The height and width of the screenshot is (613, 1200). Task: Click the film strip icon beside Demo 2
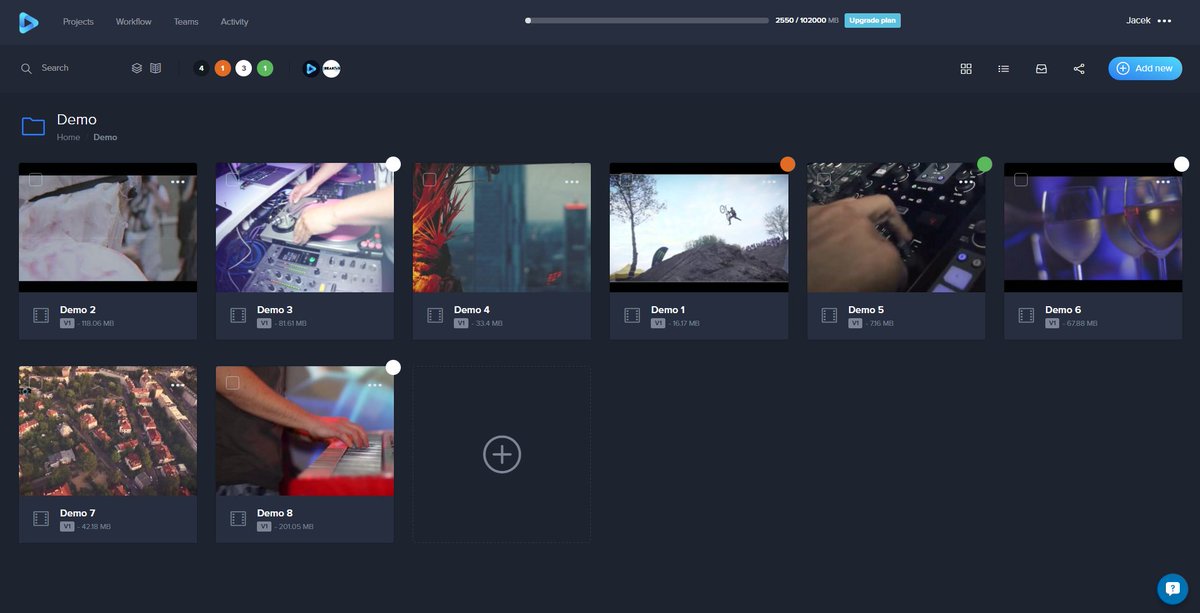(x=41, y=315)
